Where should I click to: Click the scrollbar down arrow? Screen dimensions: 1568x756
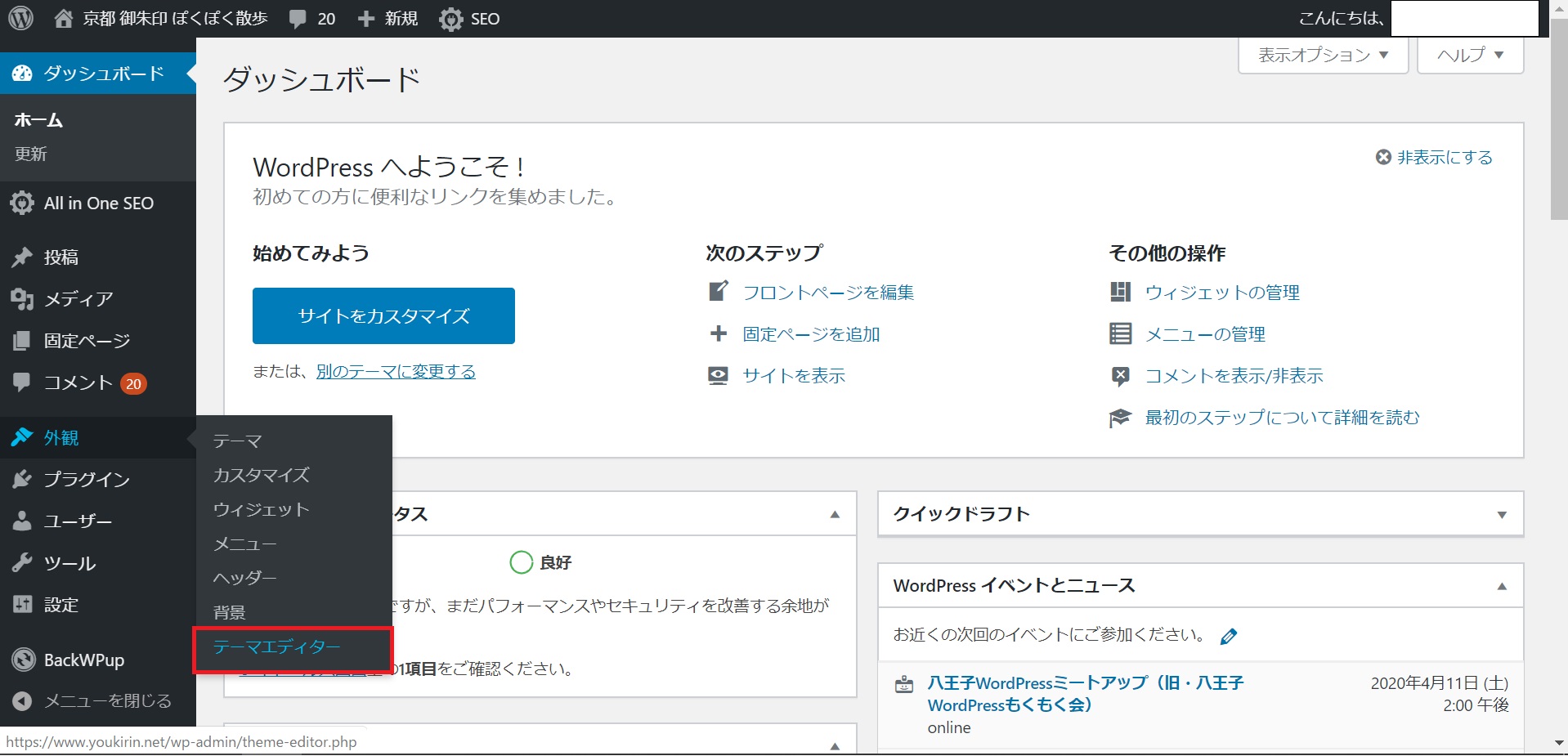point(1559,743)
